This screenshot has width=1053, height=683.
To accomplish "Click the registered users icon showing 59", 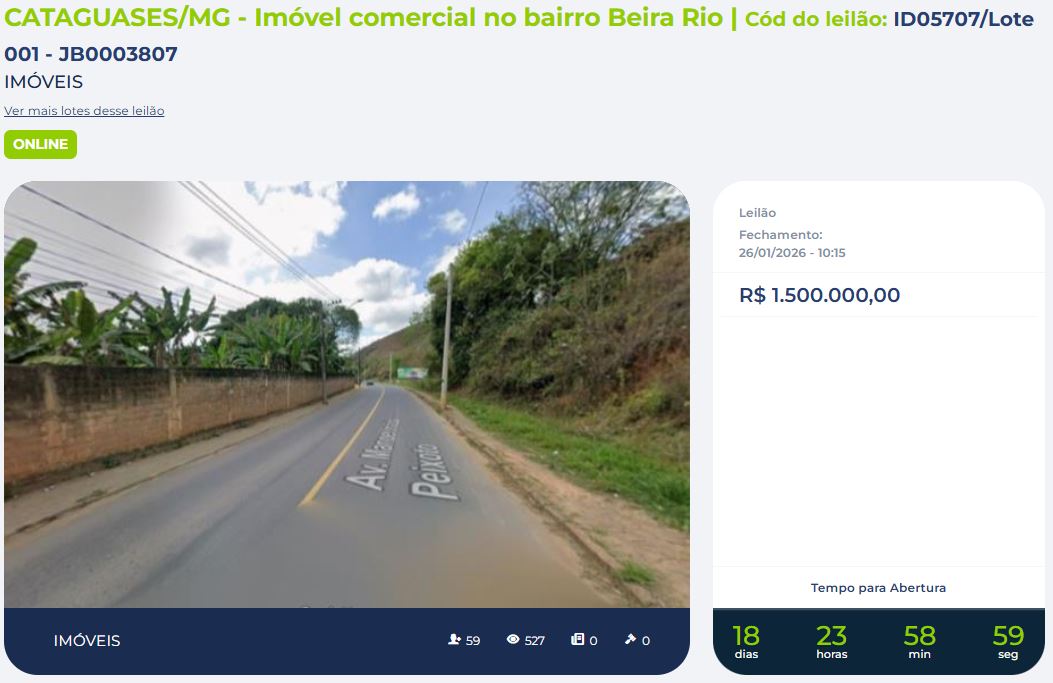I will tap(455, 639).
